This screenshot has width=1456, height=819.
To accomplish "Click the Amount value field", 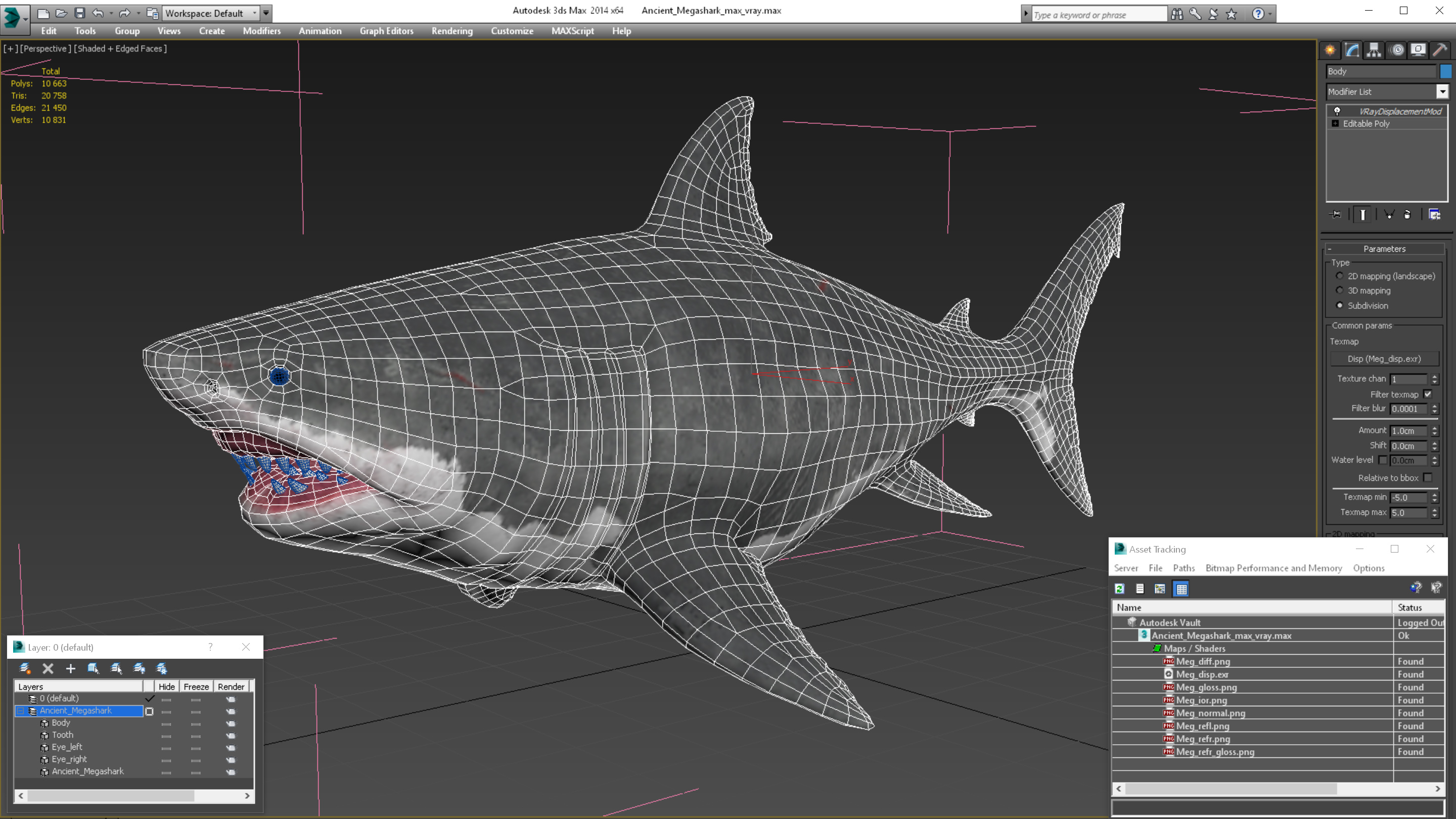I will tap(1409, 431).
